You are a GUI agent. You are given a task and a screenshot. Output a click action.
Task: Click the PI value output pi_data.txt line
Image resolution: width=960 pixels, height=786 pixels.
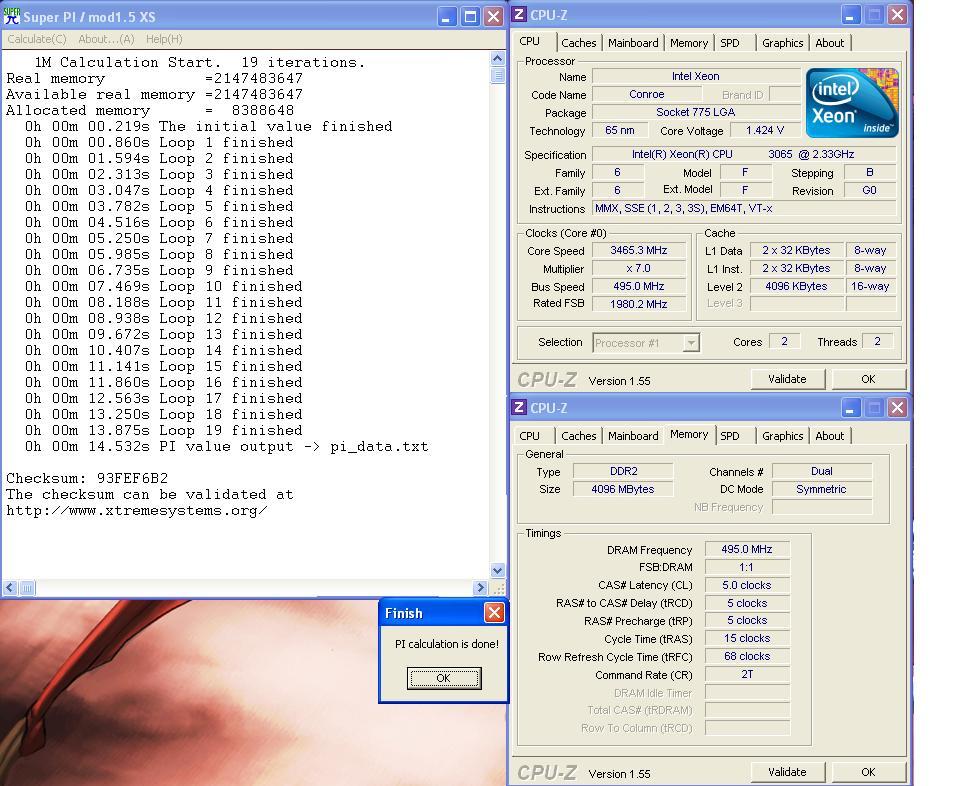click(x=227, y=446)
